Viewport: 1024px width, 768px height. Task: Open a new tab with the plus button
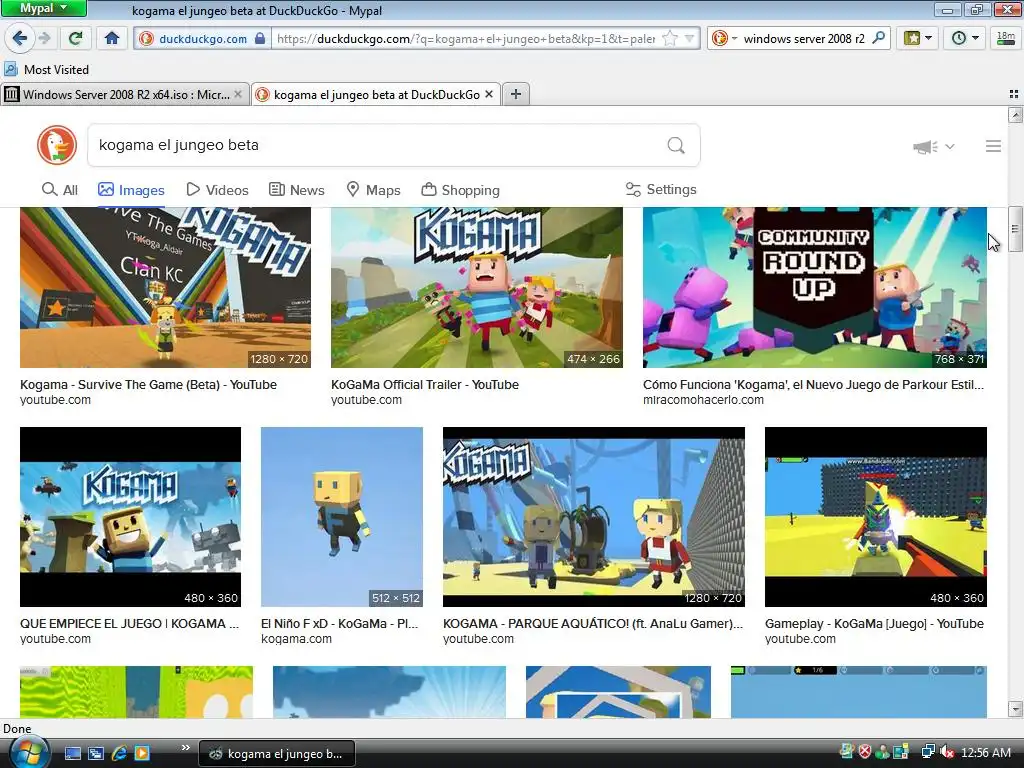click(516, 95)
